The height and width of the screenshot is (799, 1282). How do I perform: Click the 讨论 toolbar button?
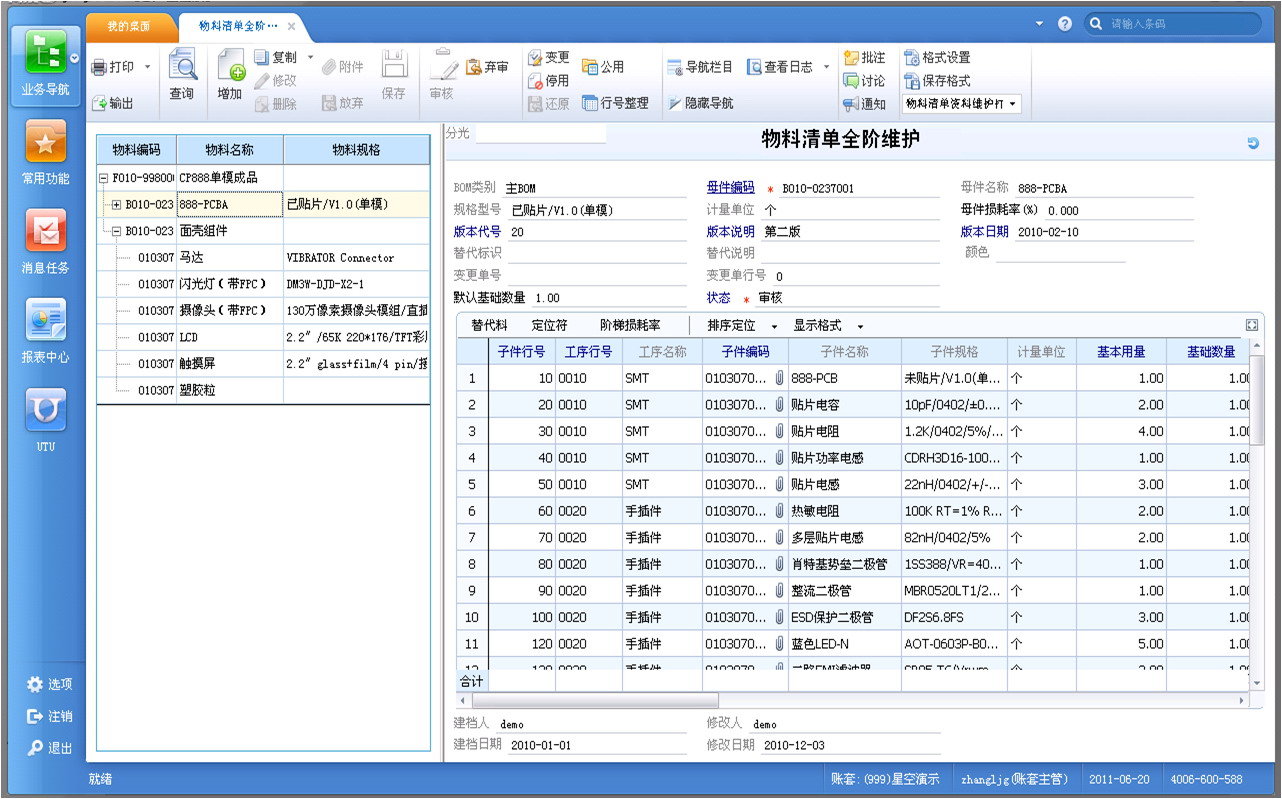coord(865,81)
